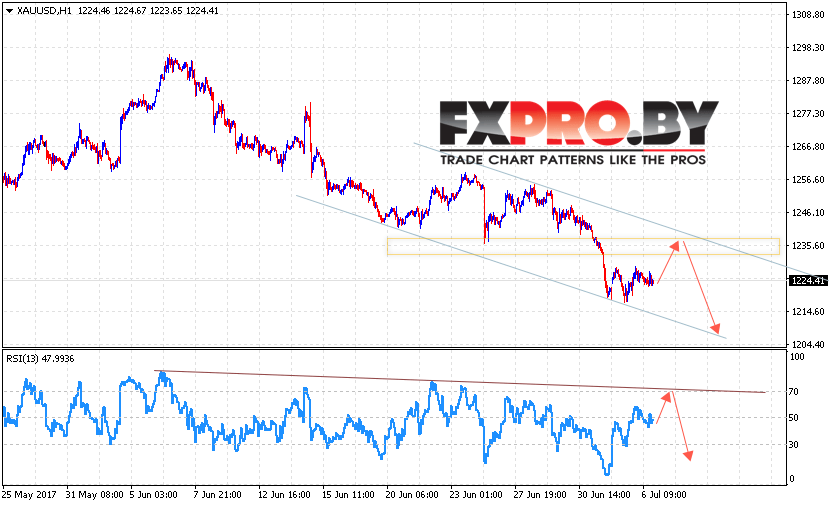Select the 20 Jun 06:00 time label

pos(412,495)
